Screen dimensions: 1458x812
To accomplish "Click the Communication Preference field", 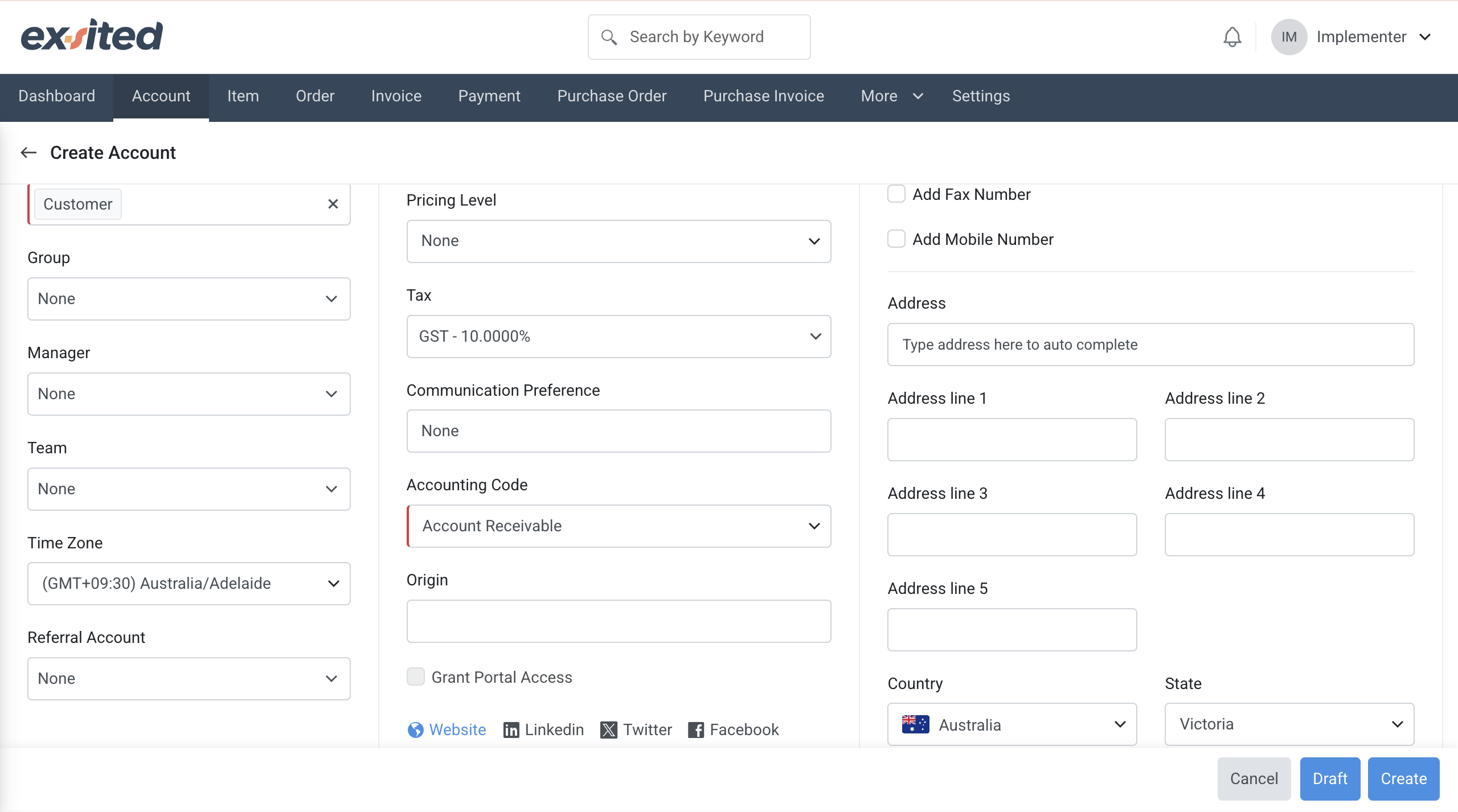I will click(619, 431).
